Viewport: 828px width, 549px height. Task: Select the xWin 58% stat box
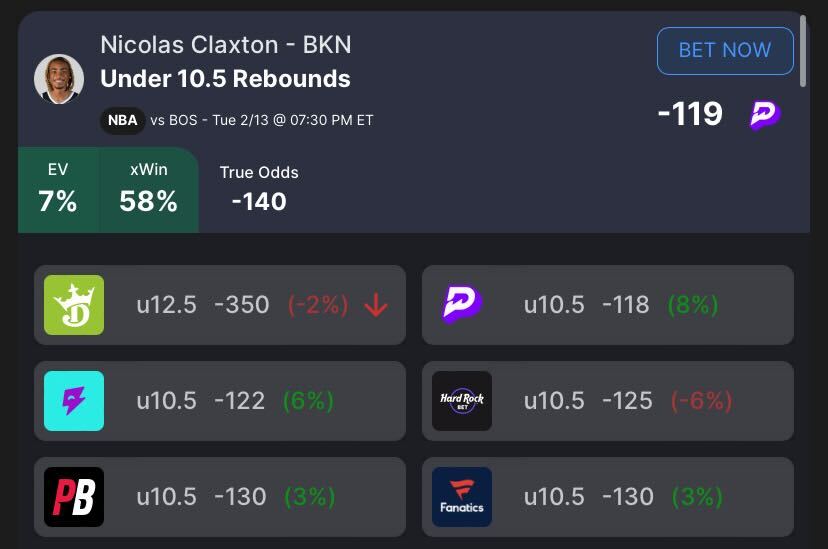click(x=148, y=189)
